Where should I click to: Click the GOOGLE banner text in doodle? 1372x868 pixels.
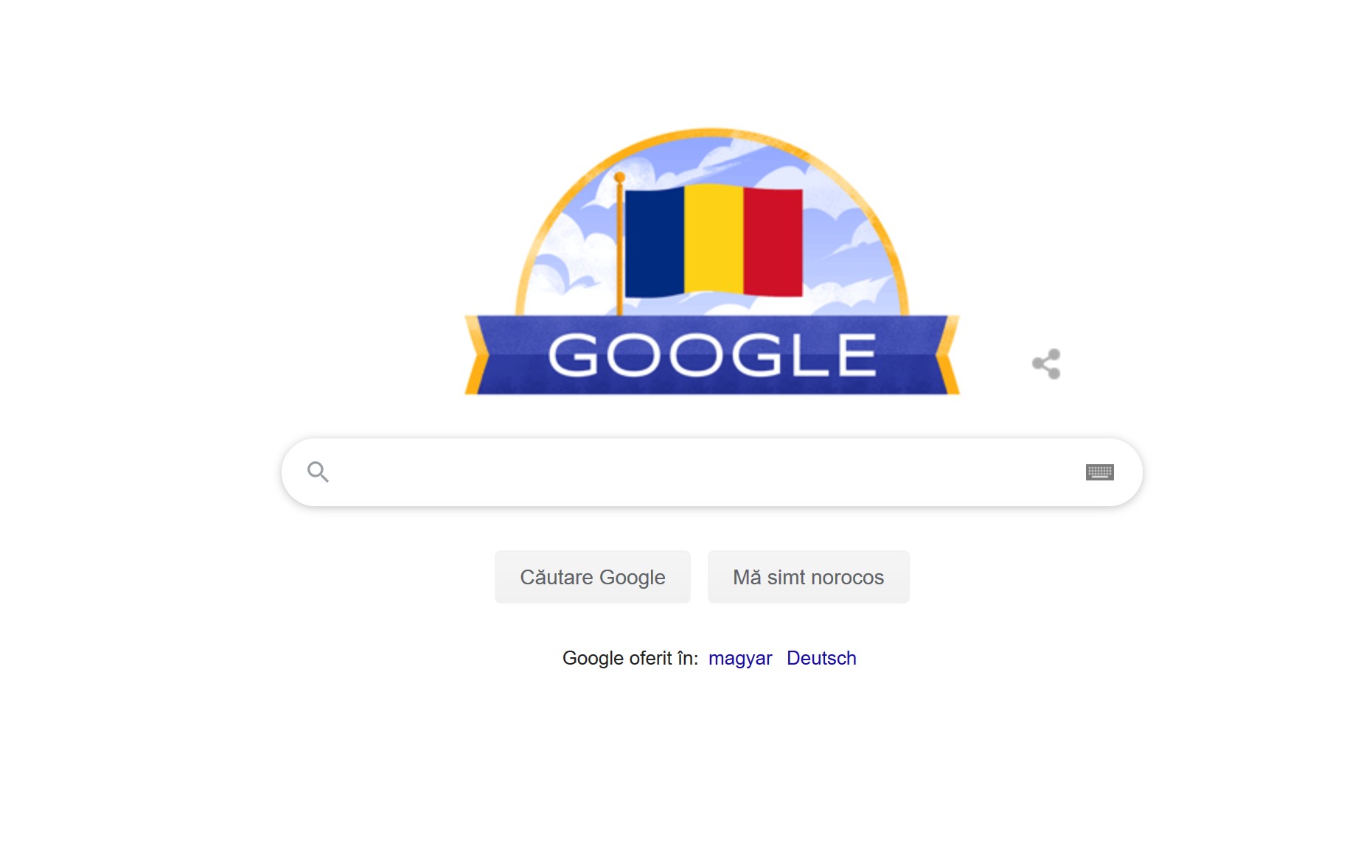tap(712, 355)
